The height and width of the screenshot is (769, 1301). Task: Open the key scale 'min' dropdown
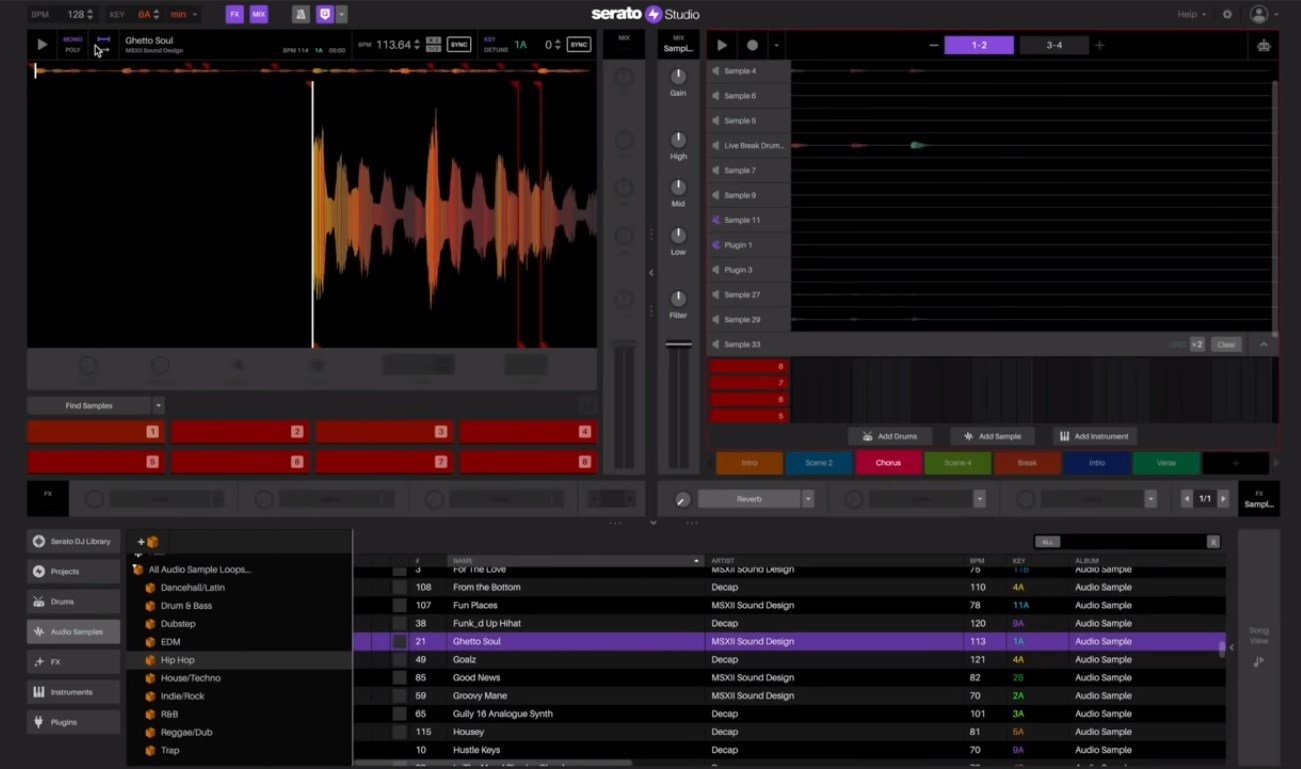click(183, 14)
